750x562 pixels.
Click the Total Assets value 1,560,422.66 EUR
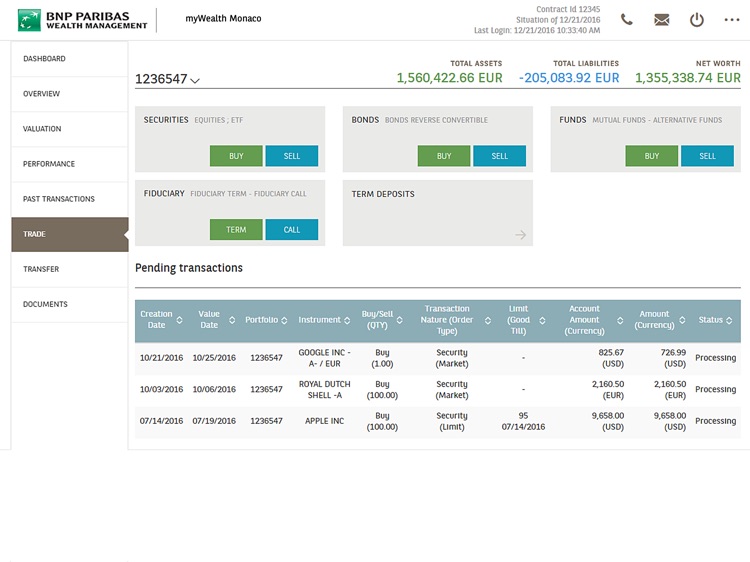pyautogui.click(x=450, y=78)
